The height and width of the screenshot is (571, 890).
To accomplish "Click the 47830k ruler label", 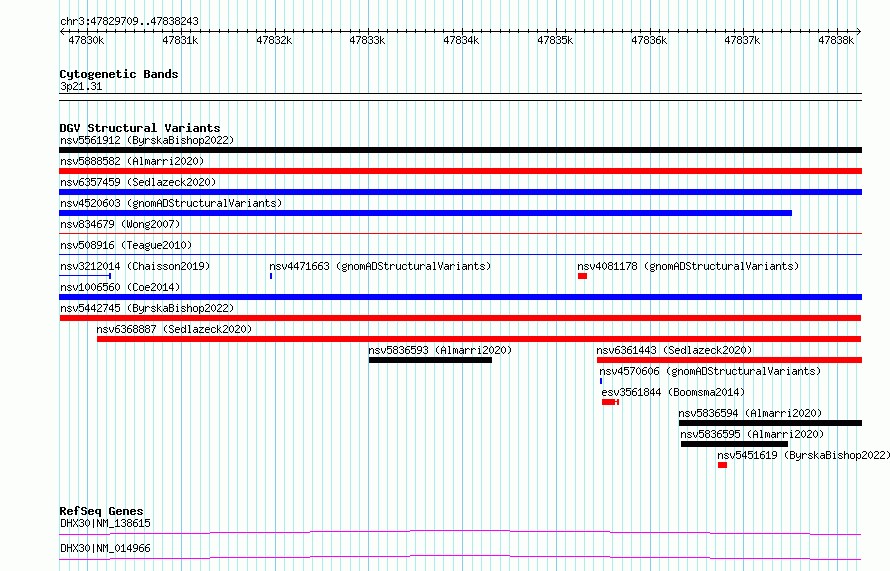I will pos(86,40).
